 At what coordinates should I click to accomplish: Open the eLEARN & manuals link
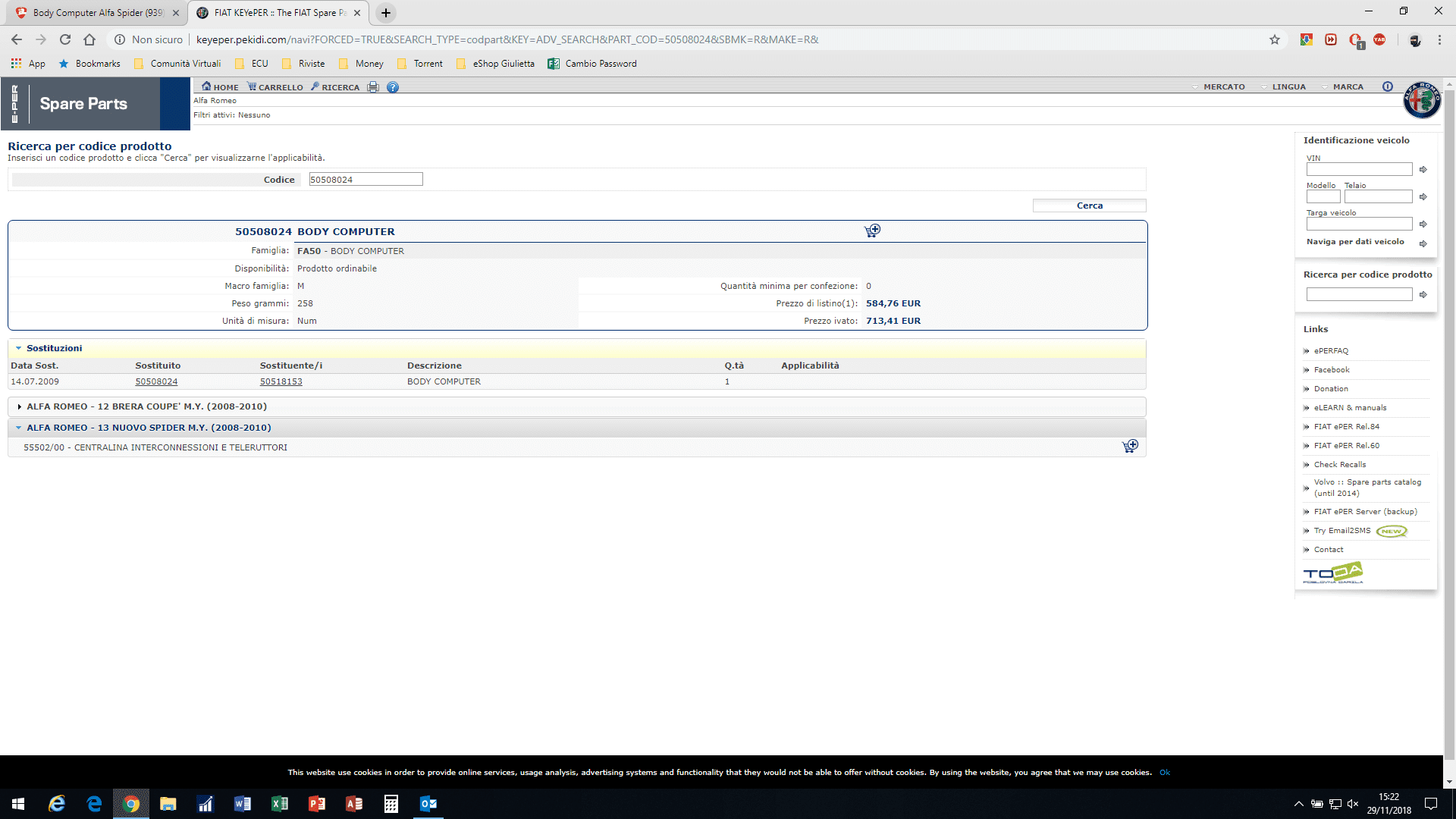(1350, 408)
